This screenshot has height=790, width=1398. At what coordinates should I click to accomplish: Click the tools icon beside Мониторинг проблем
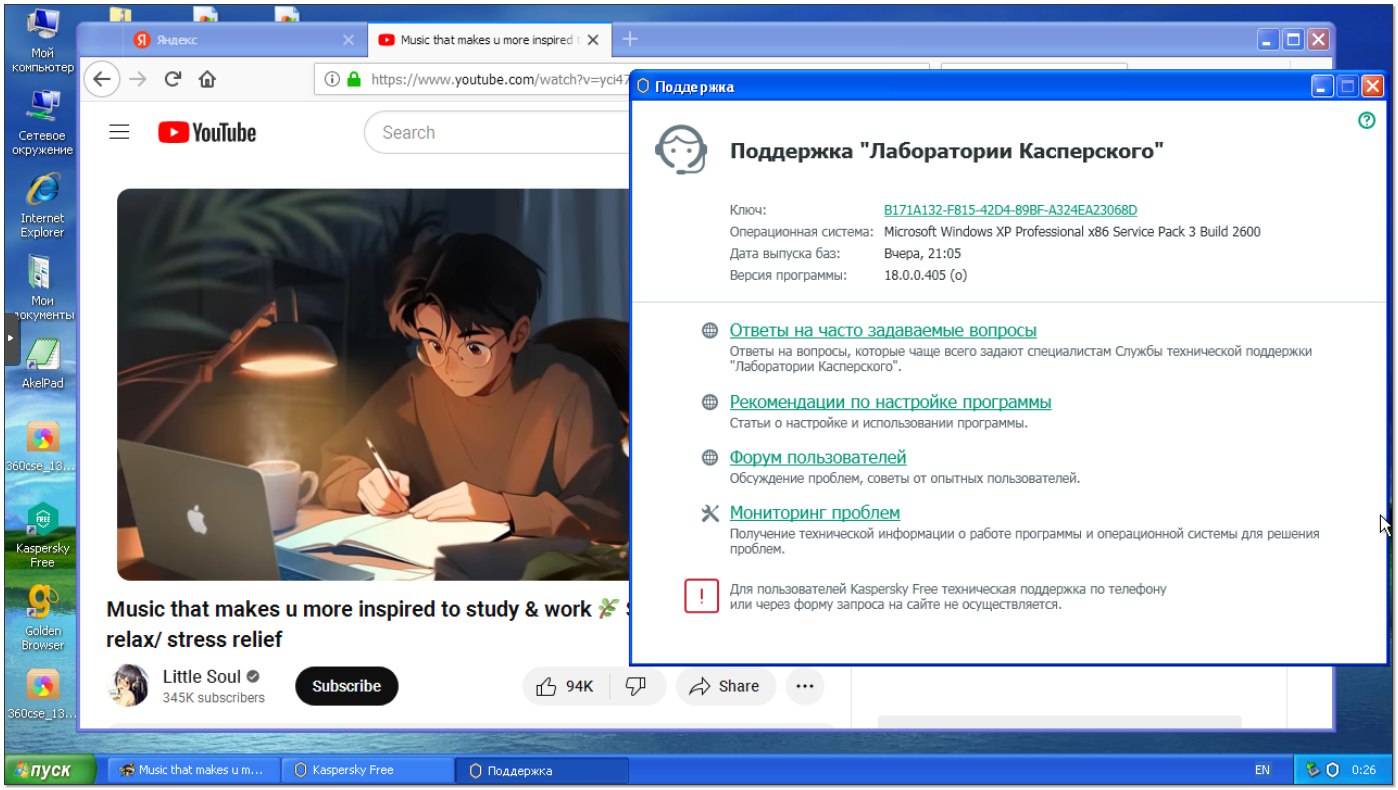click(x=710, y=513)
